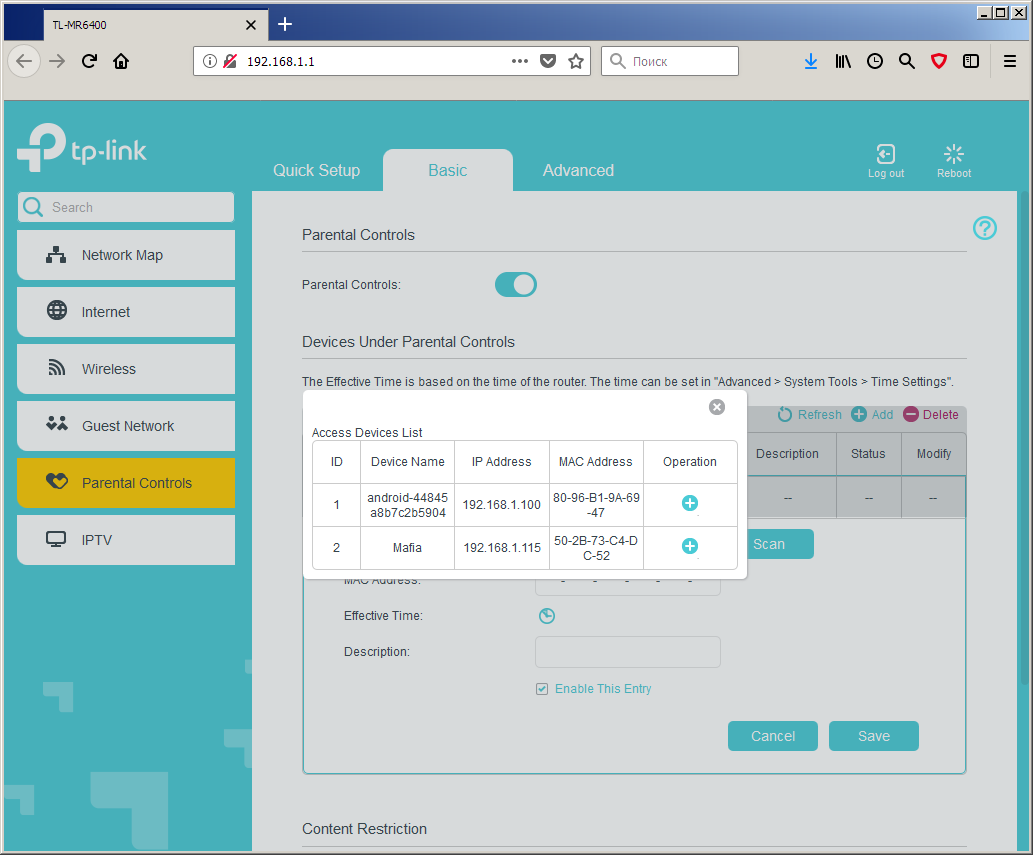Close the Access Devices List popup
Viewport: 1033px width, 855px height.
[x=717, y=407]
